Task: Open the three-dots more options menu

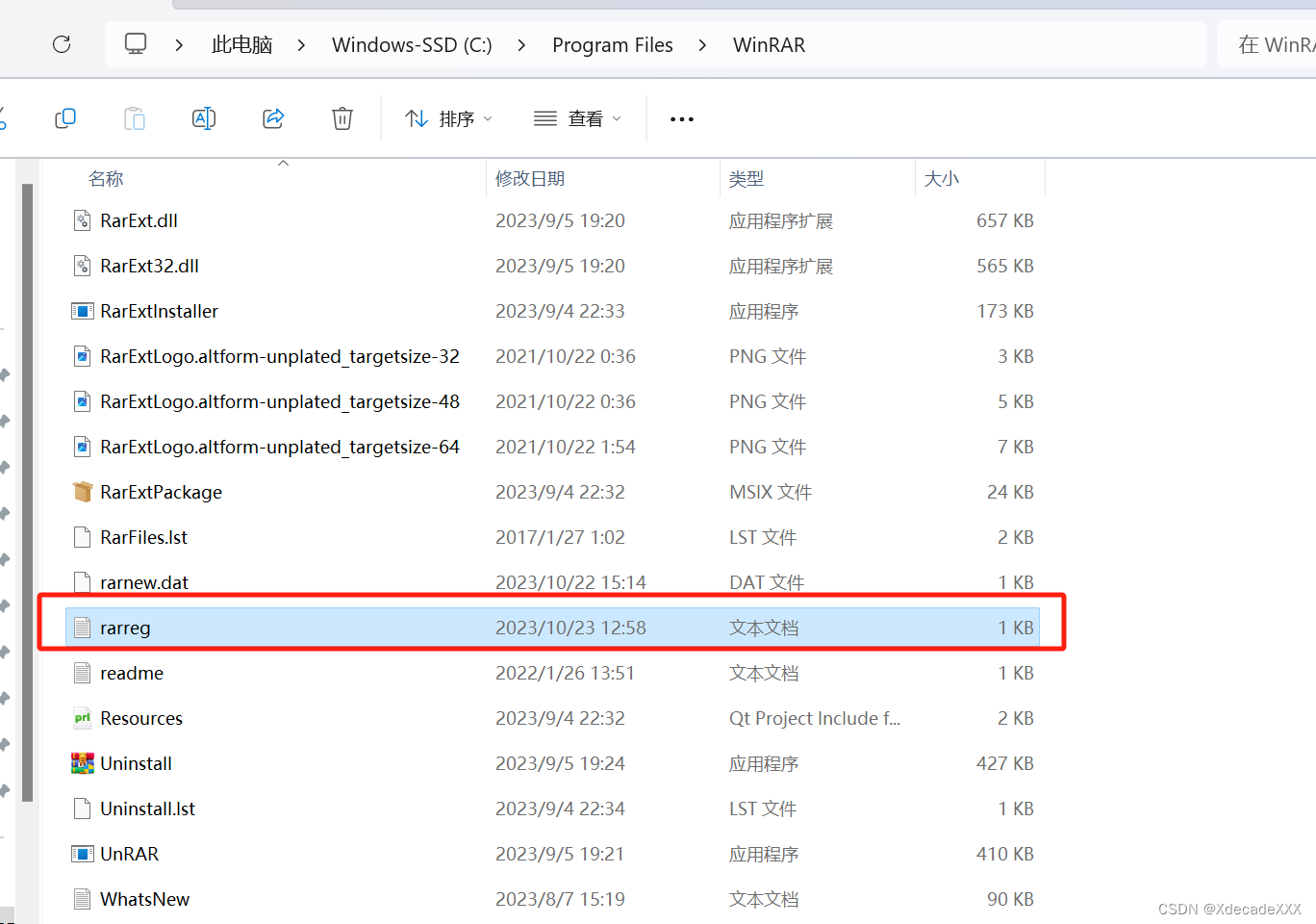Action: coord(682,119)
